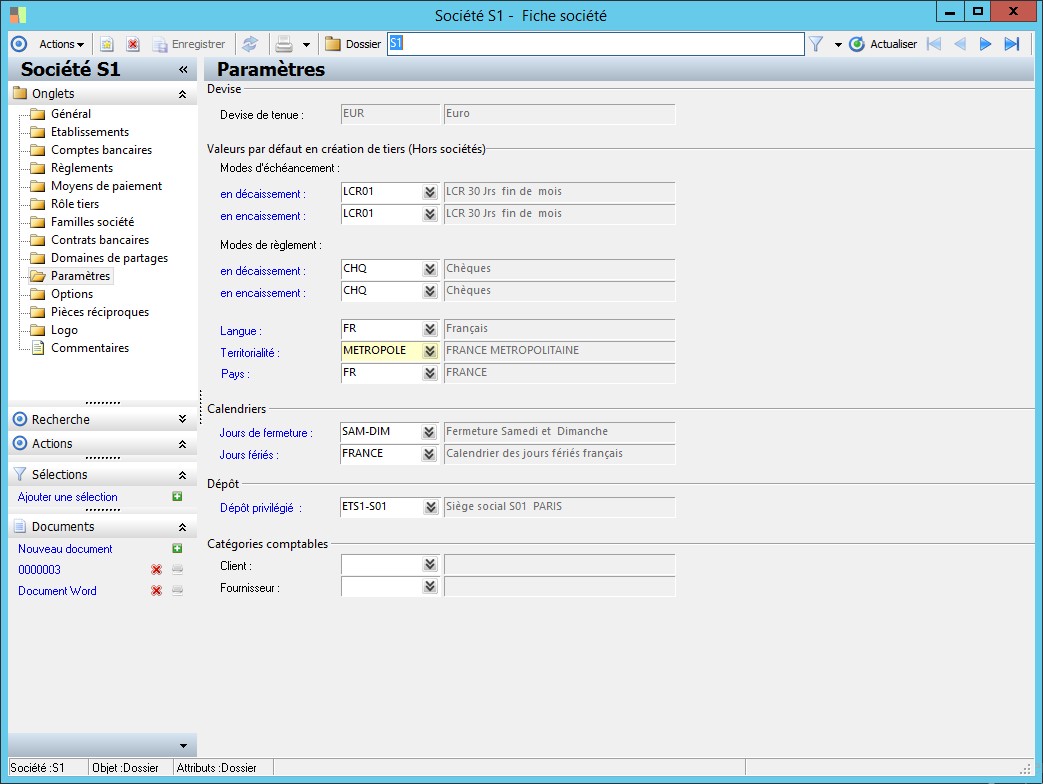Open Comptes bancaires in tree

click(x=101, y=150)
